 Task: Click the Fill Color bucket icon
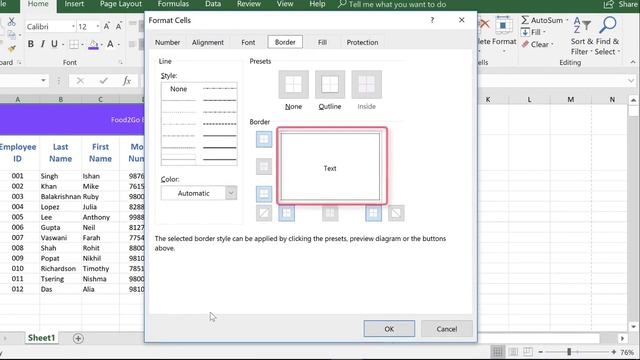coord(93,44)
